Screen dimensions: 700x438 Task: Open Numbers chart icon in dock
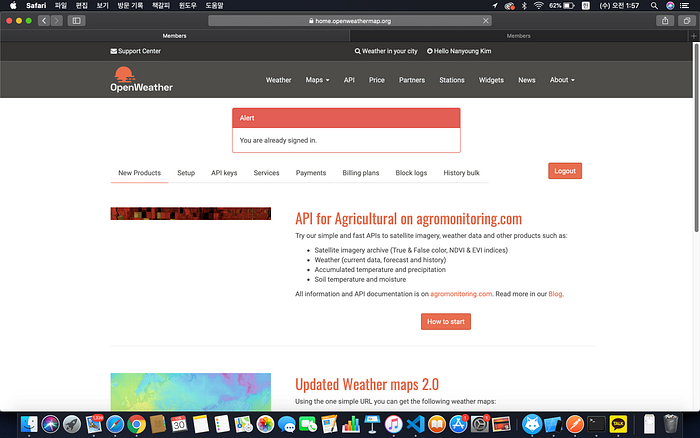351,424
